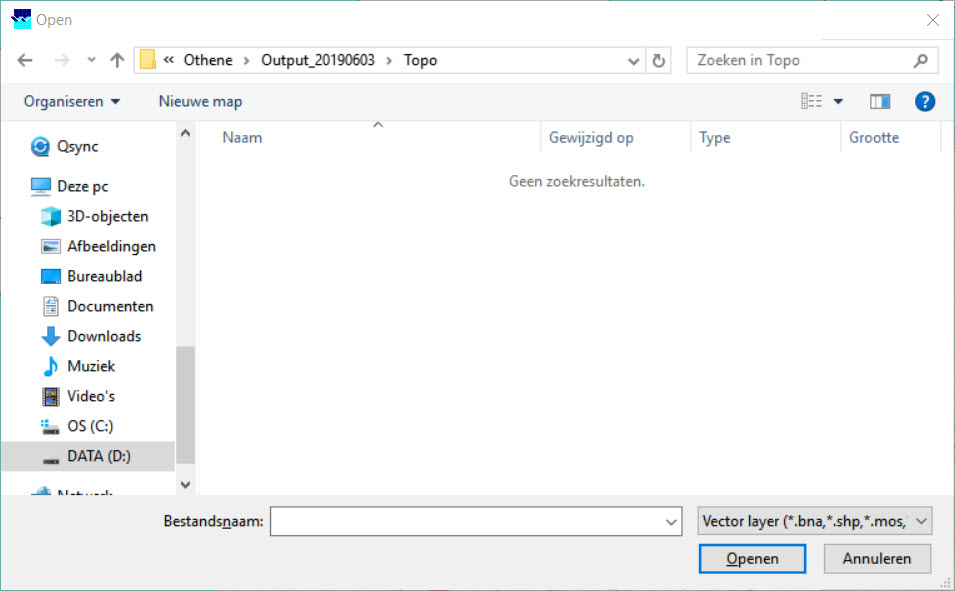Toggle the preview pane icon
This screenshot has width=955, height=591.
(x=880, y=101)
